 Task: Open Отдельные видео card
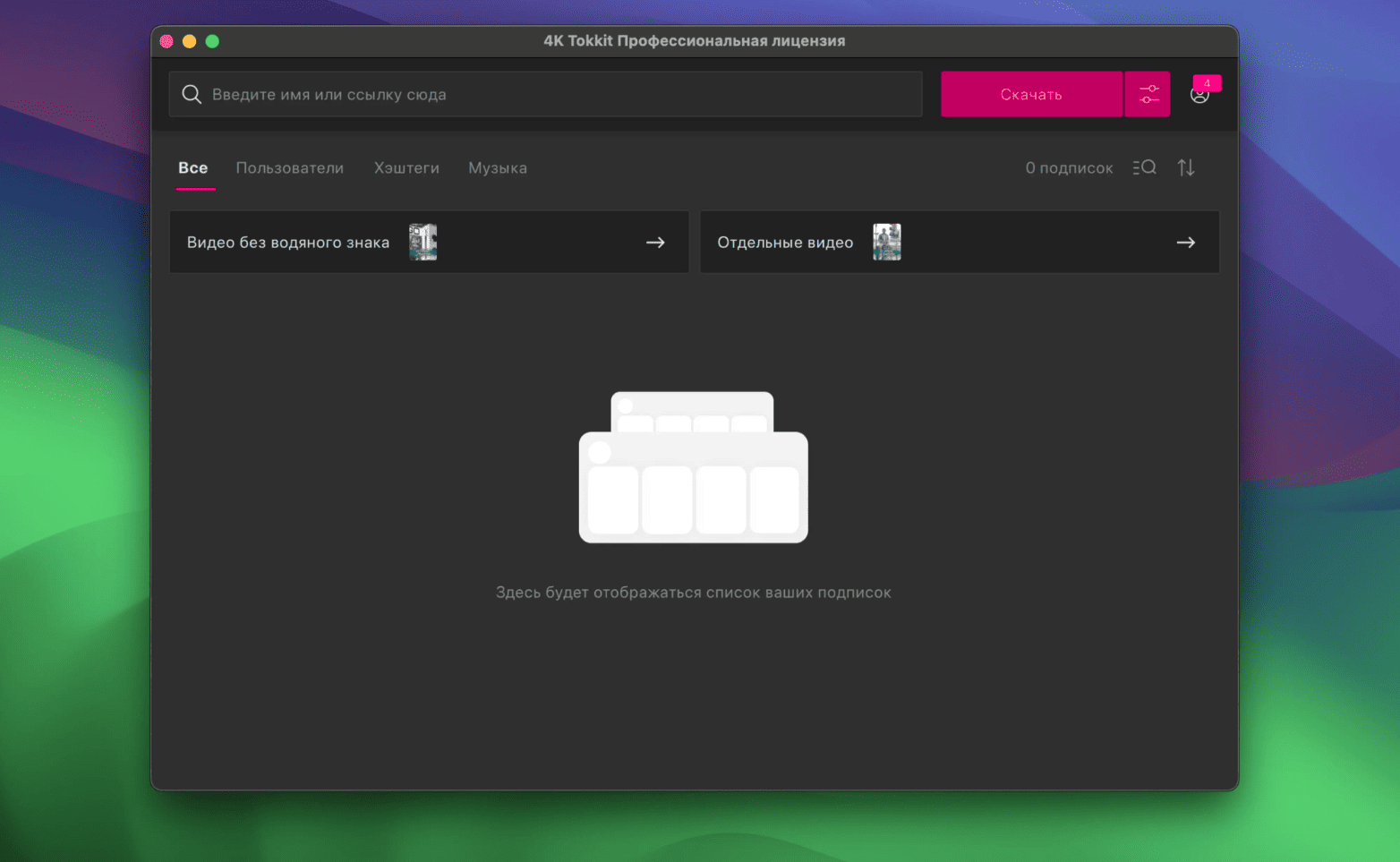pyautogui.click(x=960, y=242)
